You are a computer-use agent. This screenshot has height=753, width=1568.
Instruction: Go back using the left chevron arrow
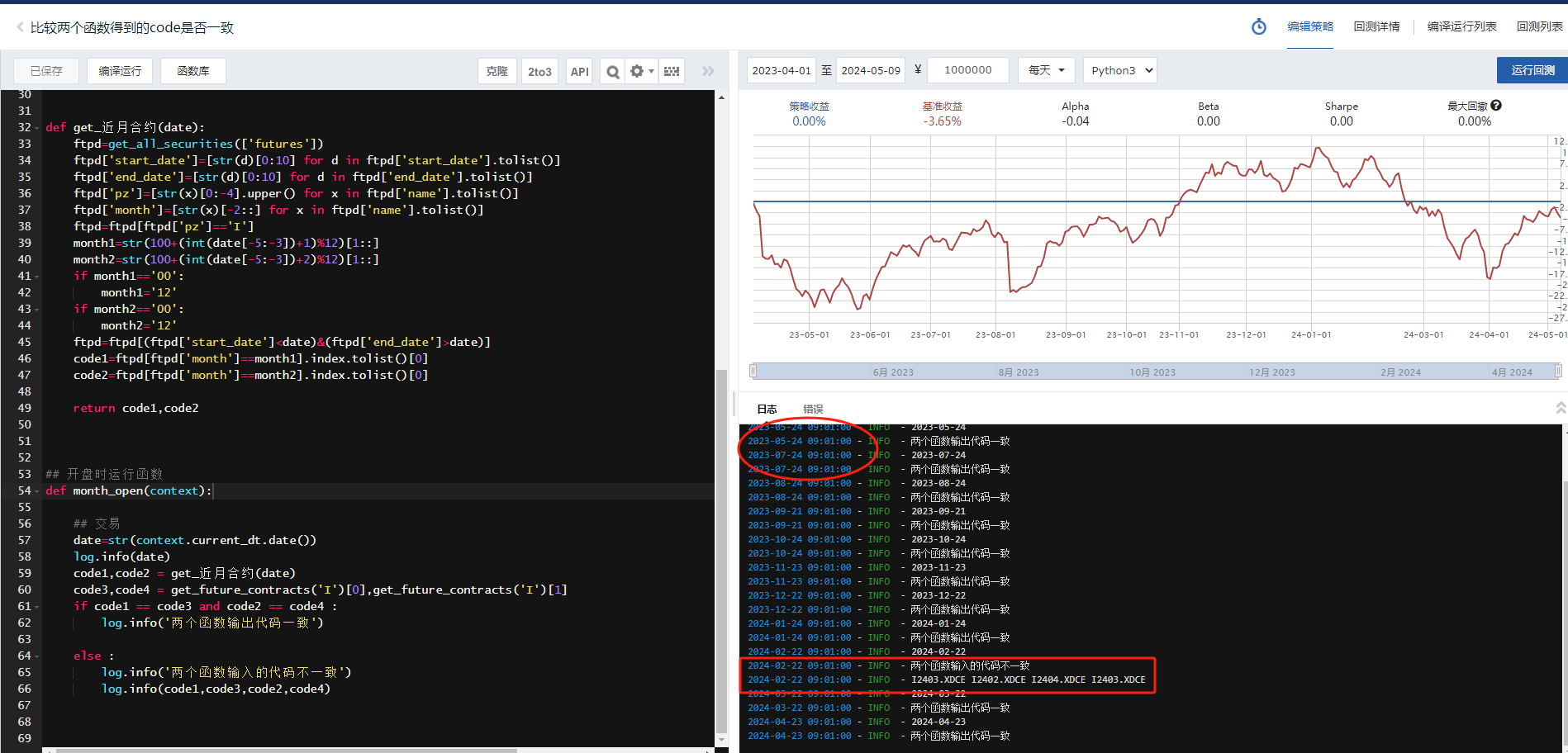(x=20, y=27)
